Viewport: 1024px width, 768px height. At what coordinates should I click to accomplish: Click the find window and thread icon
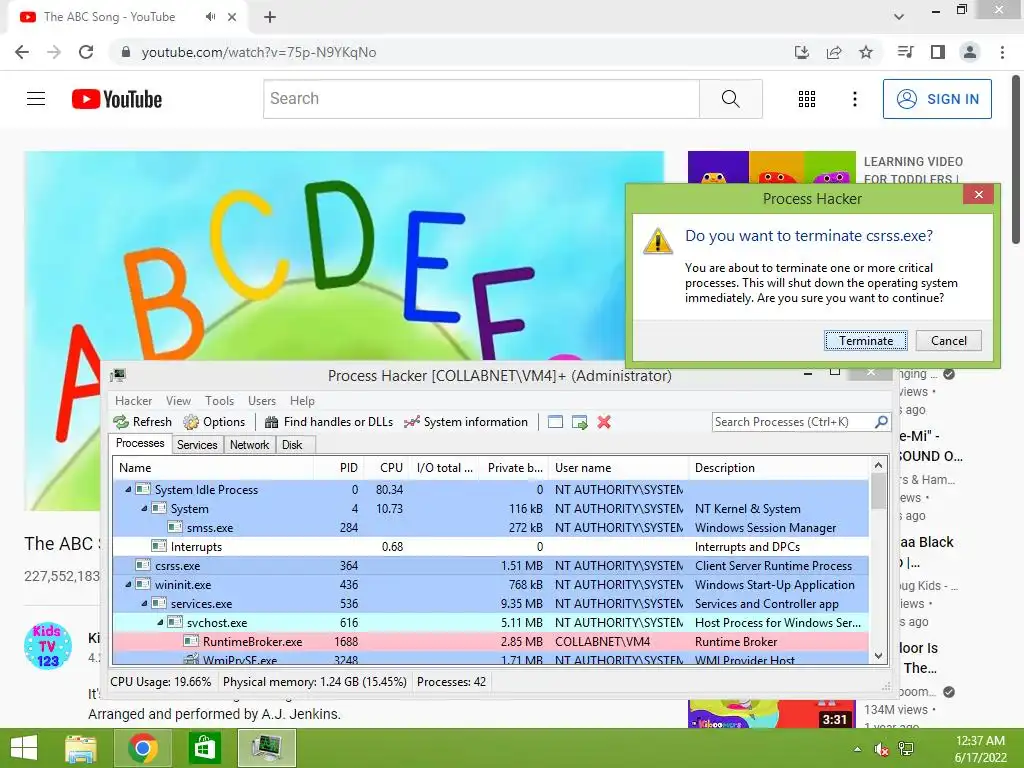(x=579, y=422)
